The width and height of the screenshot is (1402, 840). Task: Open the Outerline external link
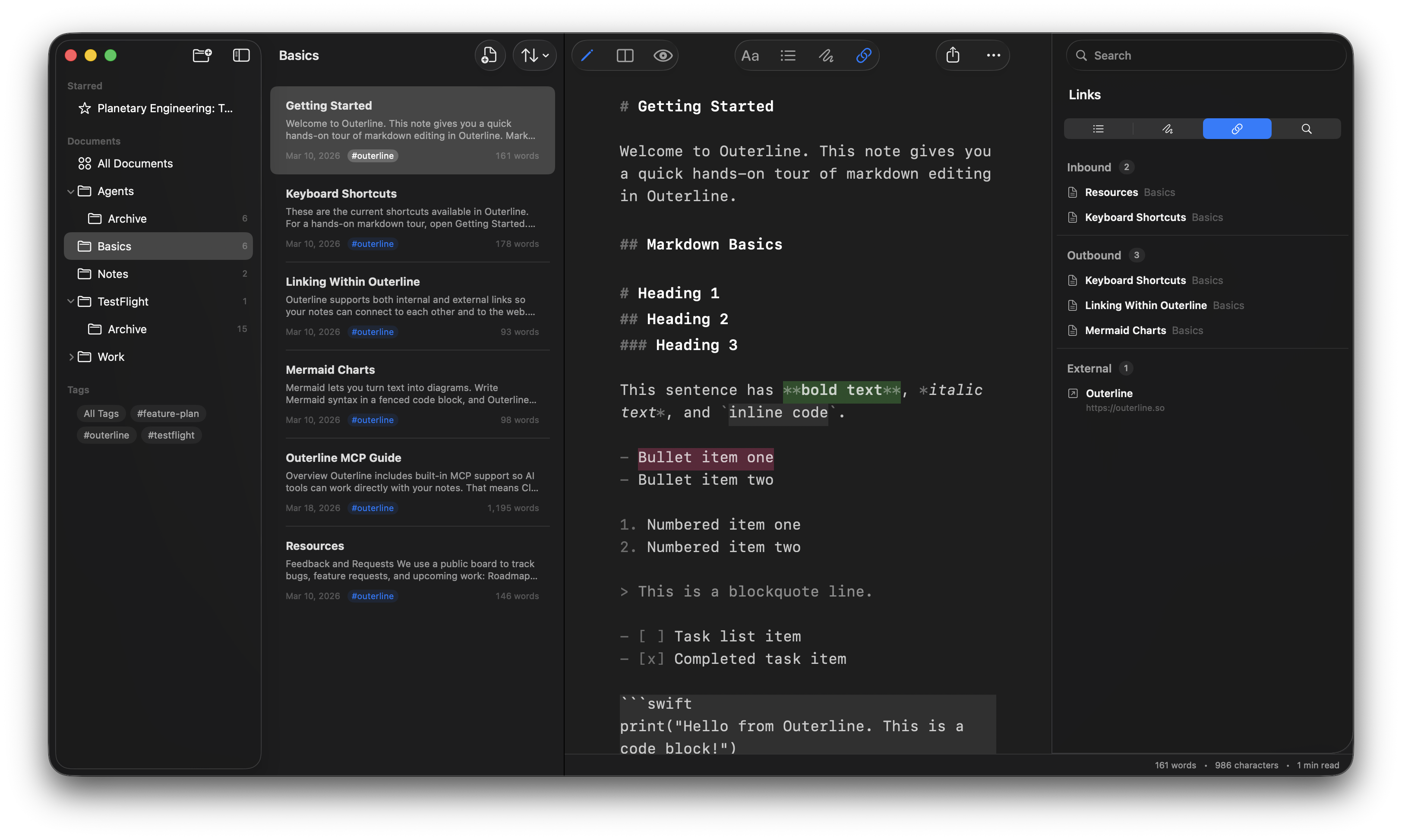click(x=1109, y=393)
